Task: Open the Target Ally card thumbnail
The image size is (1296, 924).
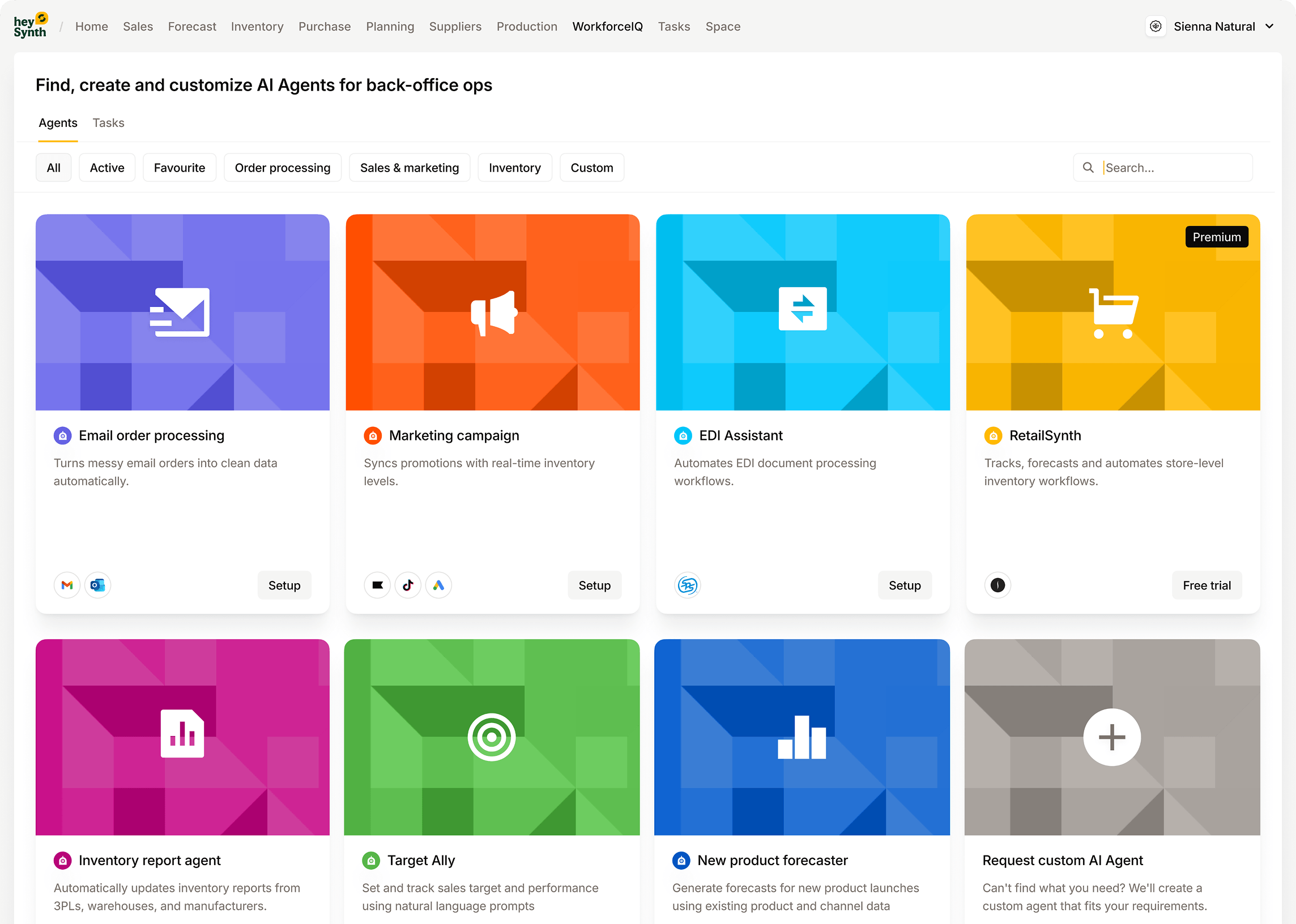Action: (492, 736)
